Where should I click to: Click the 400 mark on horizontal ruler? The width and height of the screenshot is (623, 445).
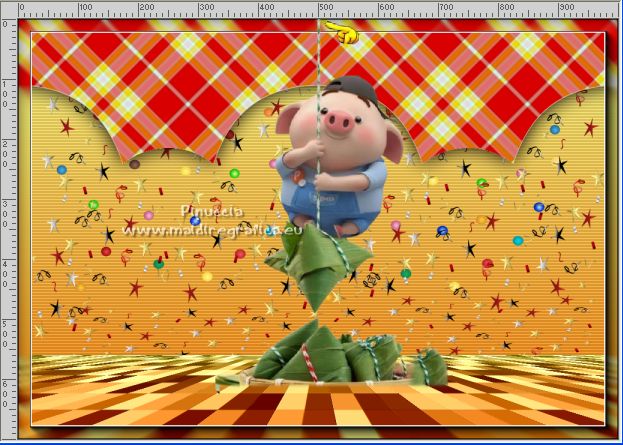[266, 7]
